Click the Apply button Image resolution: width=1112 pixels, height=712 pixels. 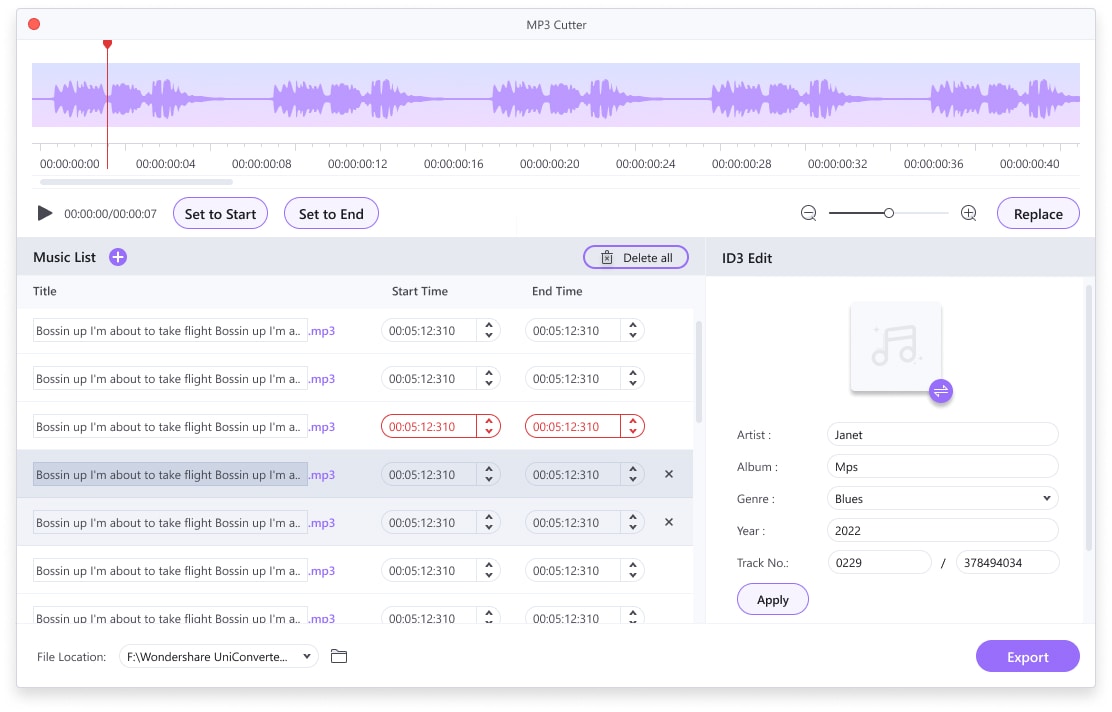pyautogui.click(x=772, y=600)
